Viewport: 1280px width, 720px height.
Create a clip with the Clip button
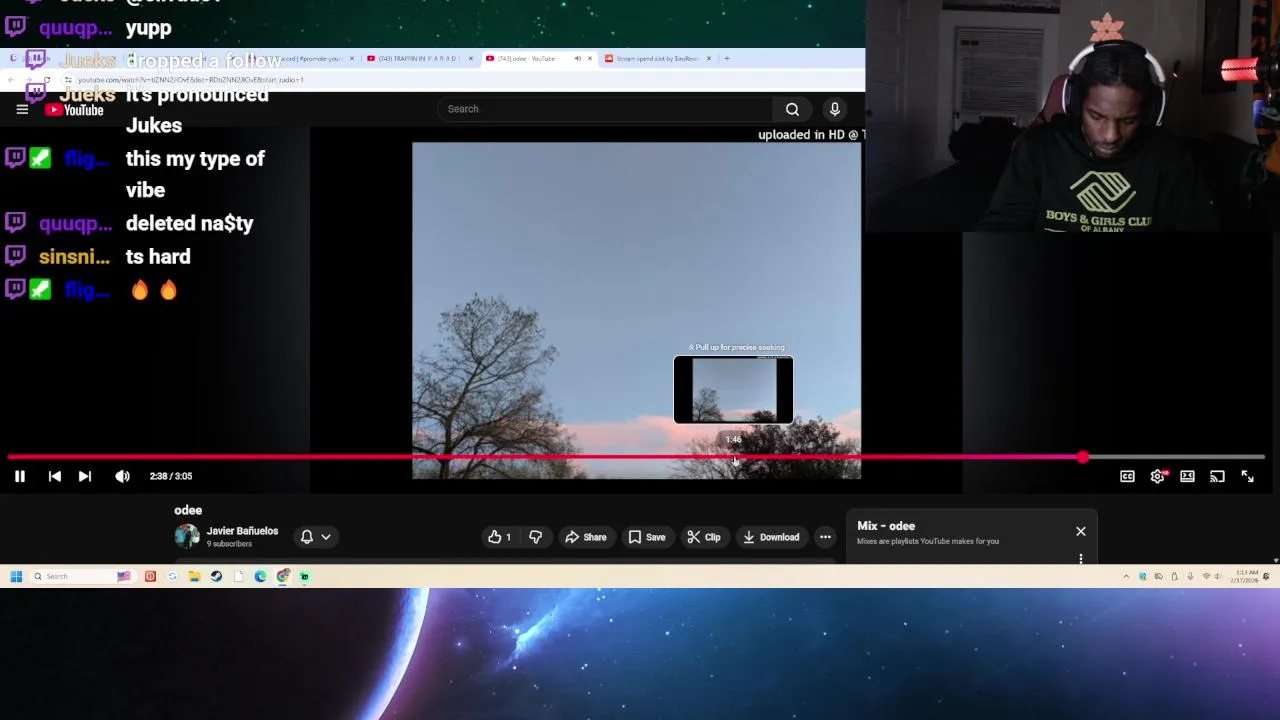(703, 537)
